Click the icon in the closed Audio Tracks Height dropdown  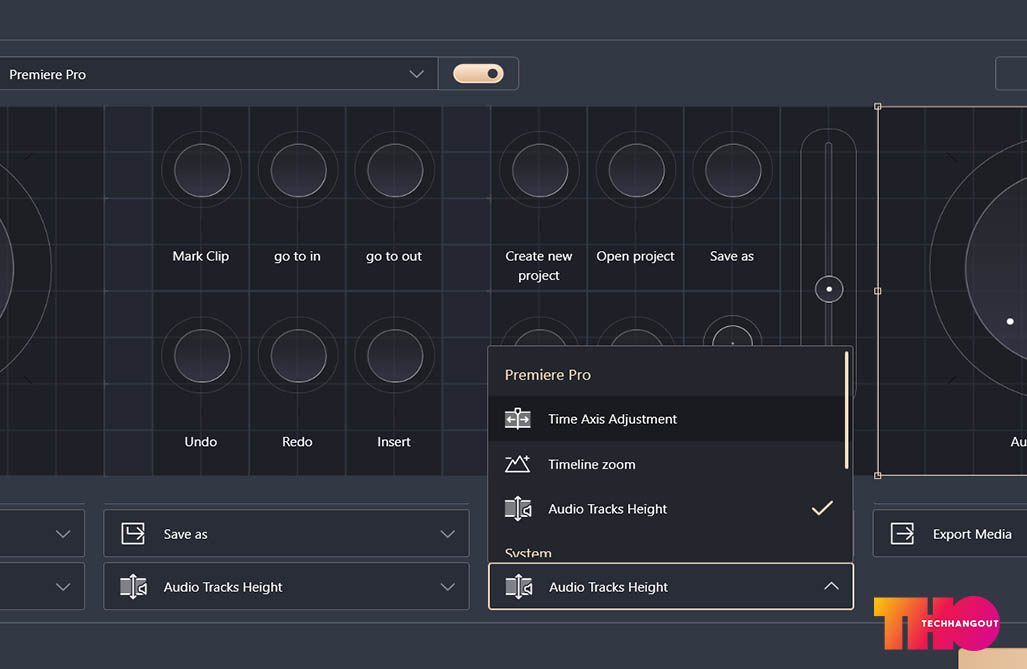pyautogui.click(x=133, y=586)
